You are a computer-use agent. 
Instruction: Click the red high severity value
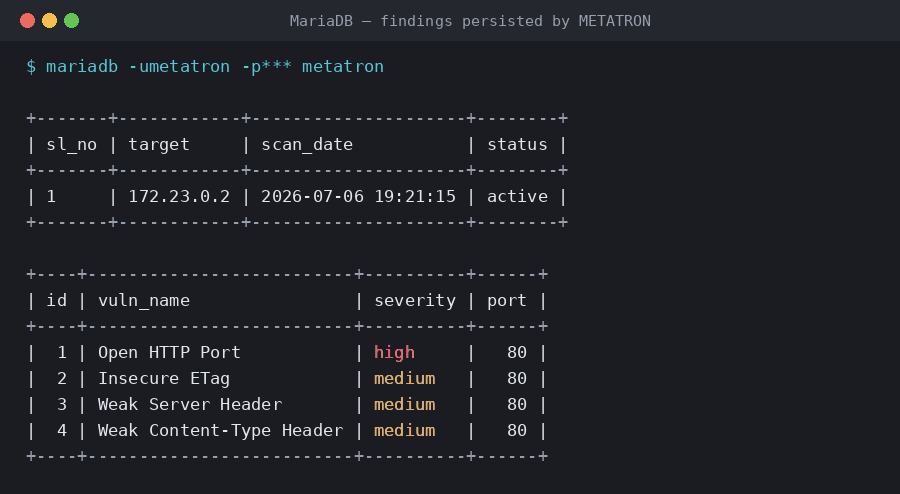[x=394, y=352]
